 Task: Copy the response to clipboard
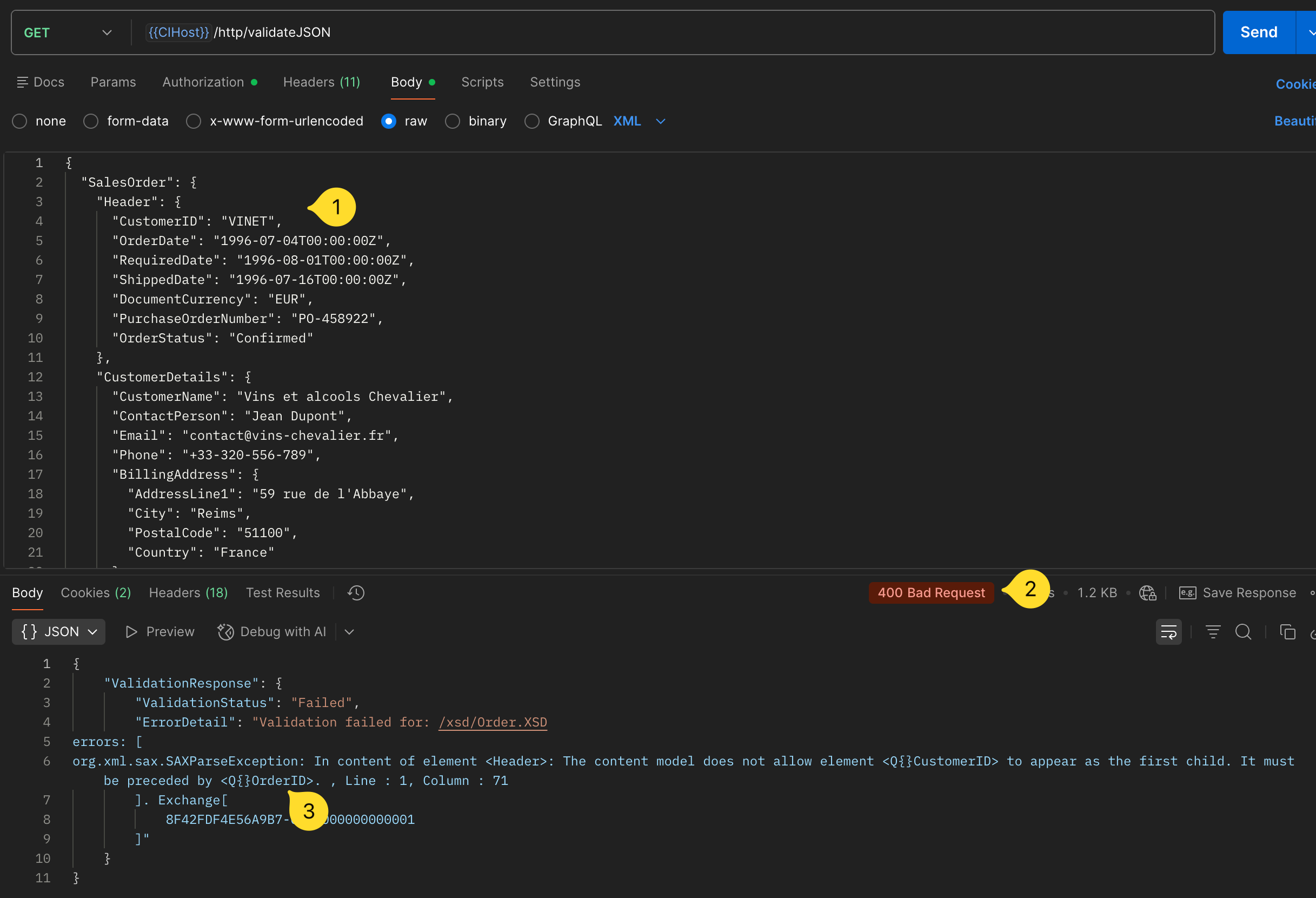(1288, 631)
